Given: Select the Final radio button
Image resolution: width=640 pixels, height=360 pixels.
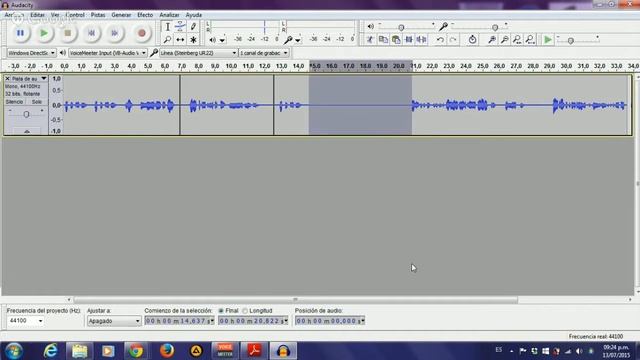Looking at the screenshot, I should coord(221,311).
